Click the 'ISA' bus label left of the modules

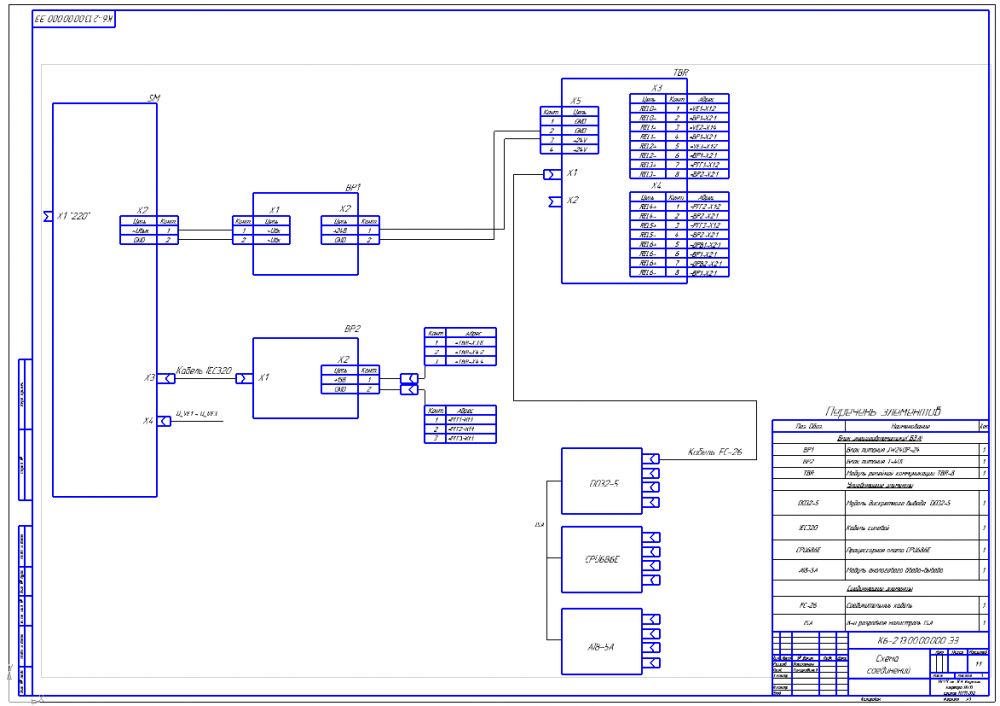tap(539, 525)
